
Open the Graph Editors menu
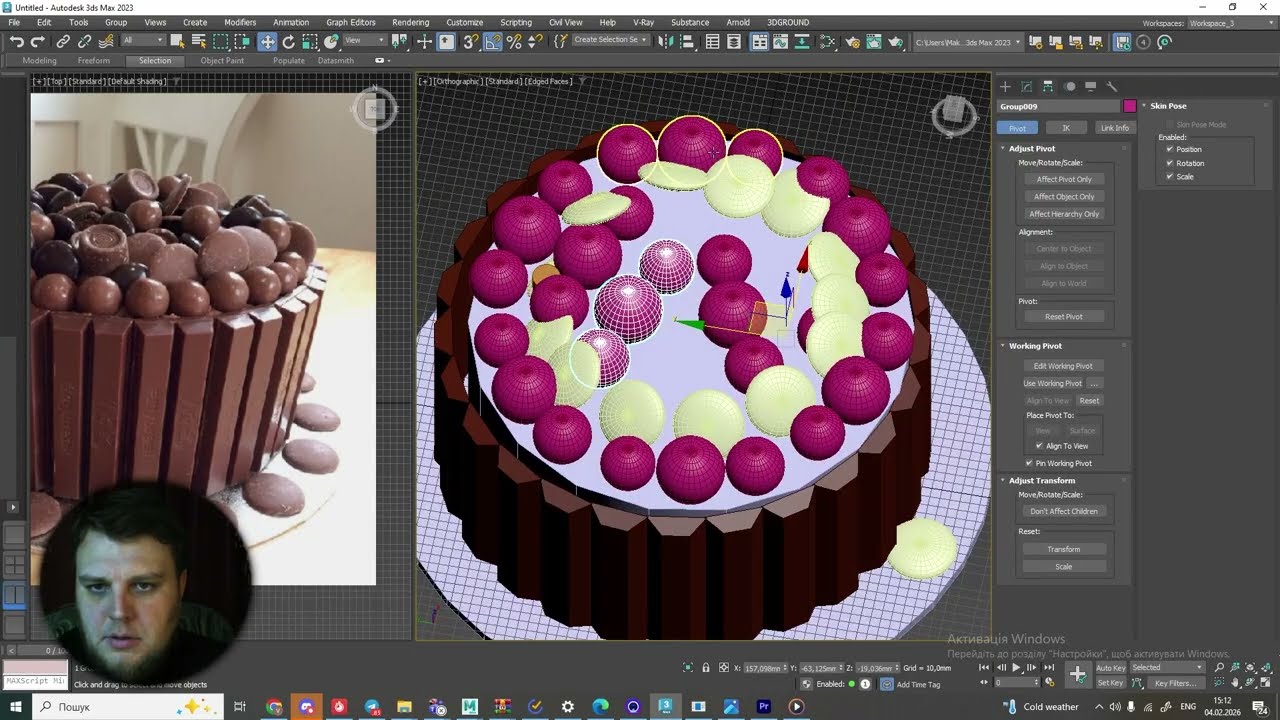click(351, 22)
